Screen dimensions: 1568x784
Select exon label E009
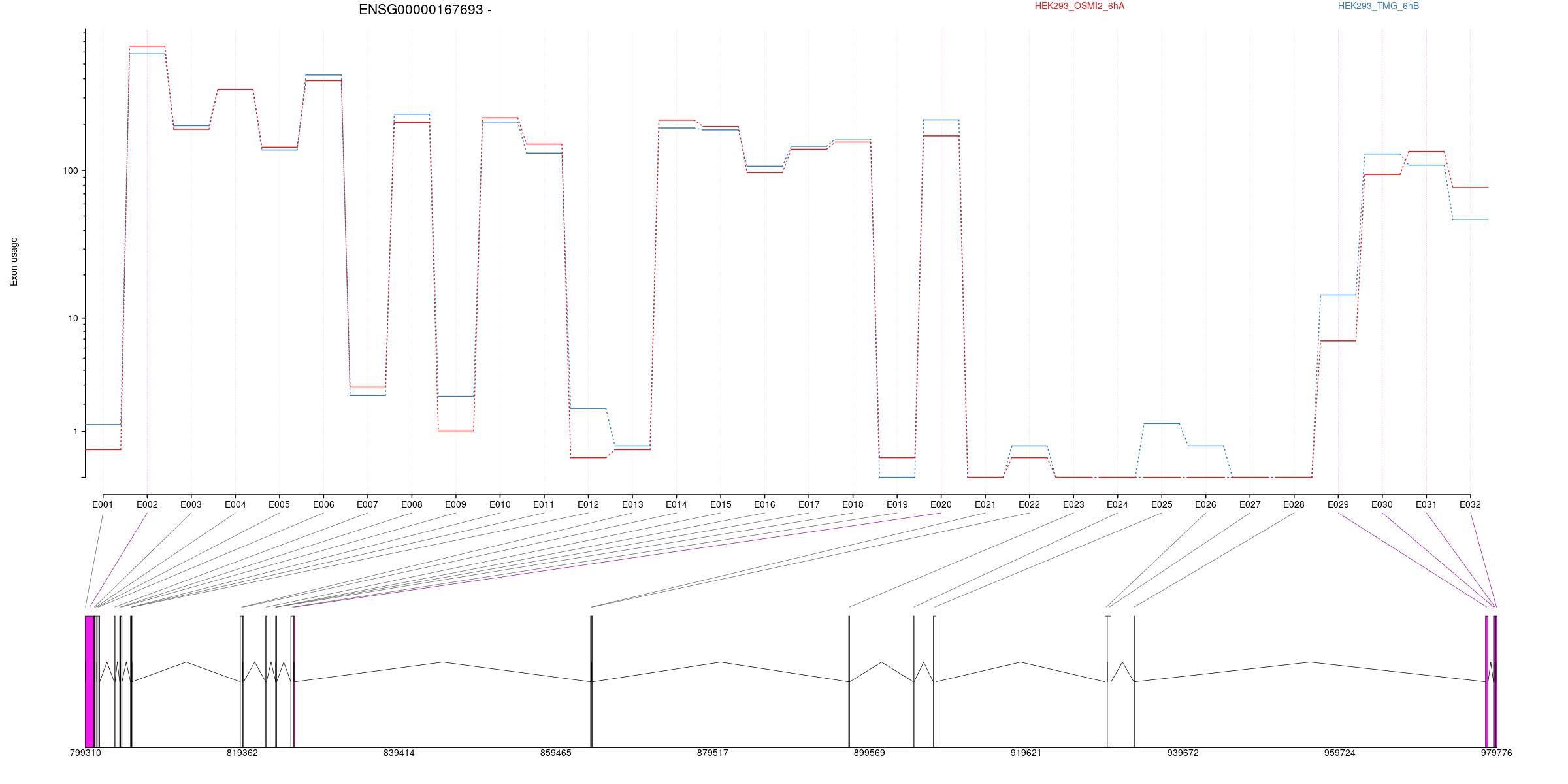[x=455, y=504]
